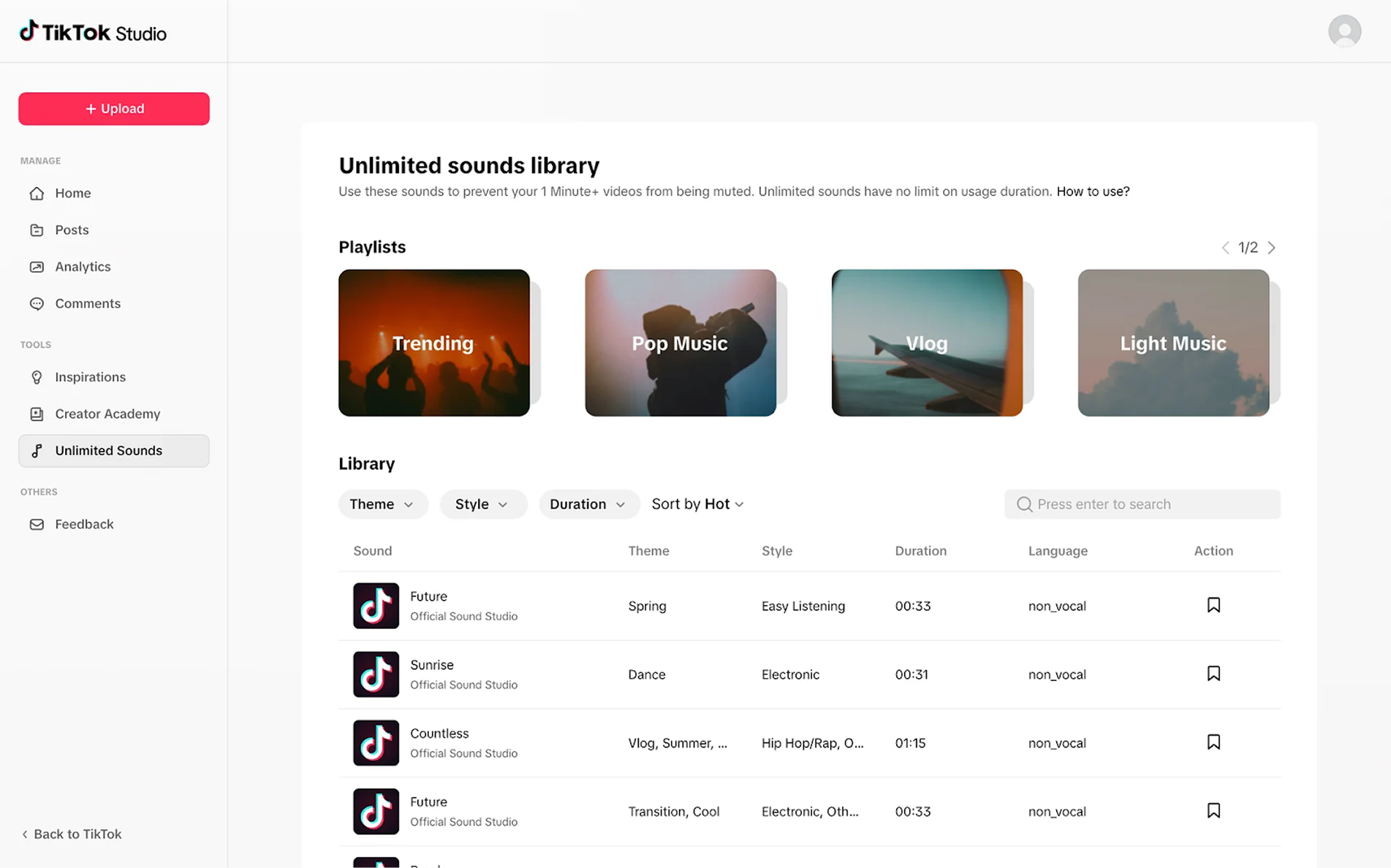Go to previous playlists page arrow
The image size is (1391, 868).
1226,248
